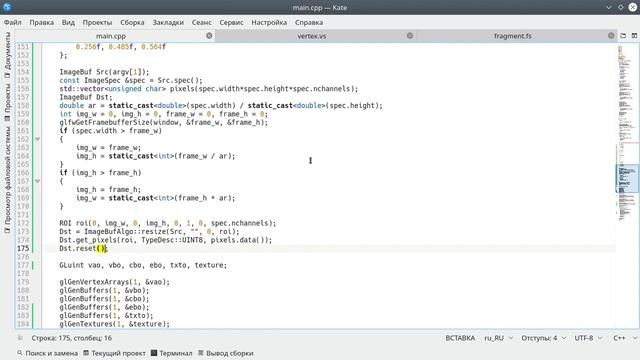The height and width of the screenshot is (360, 640).
Task: Toggle the ВСТАВКА insert mode indicator
Action: point(460,338)
